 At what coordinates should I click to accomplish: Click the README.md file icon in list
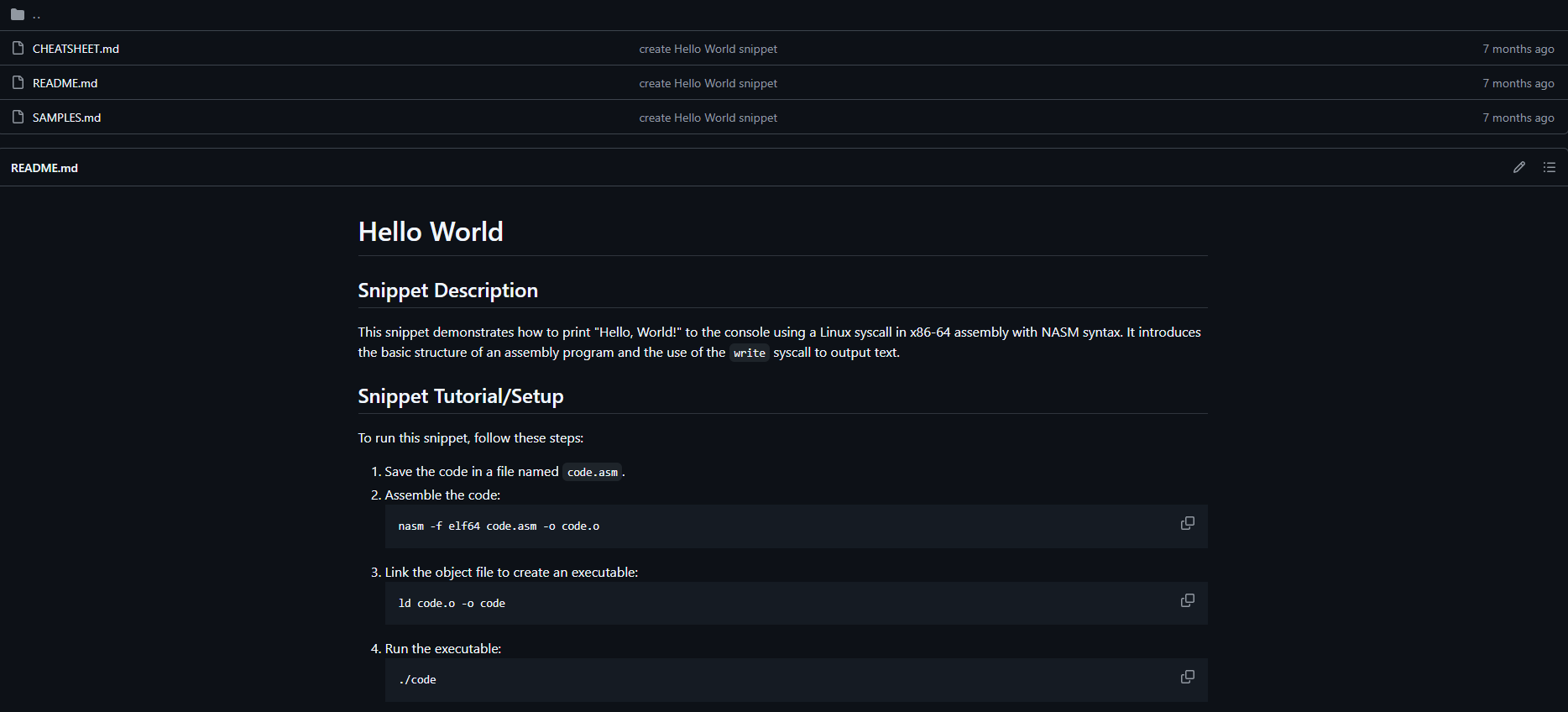18,83
